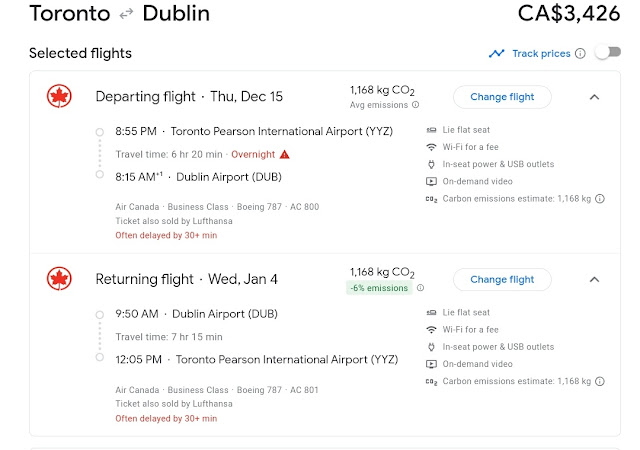Click the Returning flight Wed, Jan 4 header
Image resolution: width=640 pixels, height=450 pixels.
coord(187,280)
